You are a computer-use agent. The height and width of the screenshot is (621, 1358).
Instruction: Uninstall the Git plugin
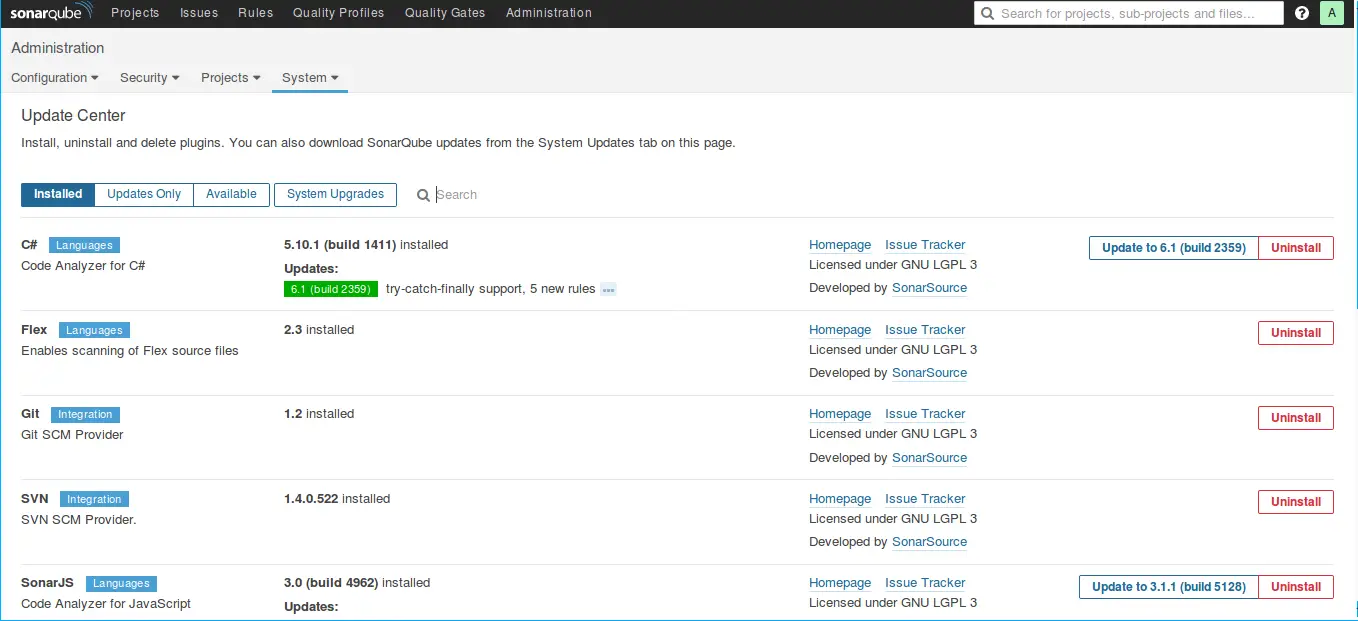pos(1296,418)
